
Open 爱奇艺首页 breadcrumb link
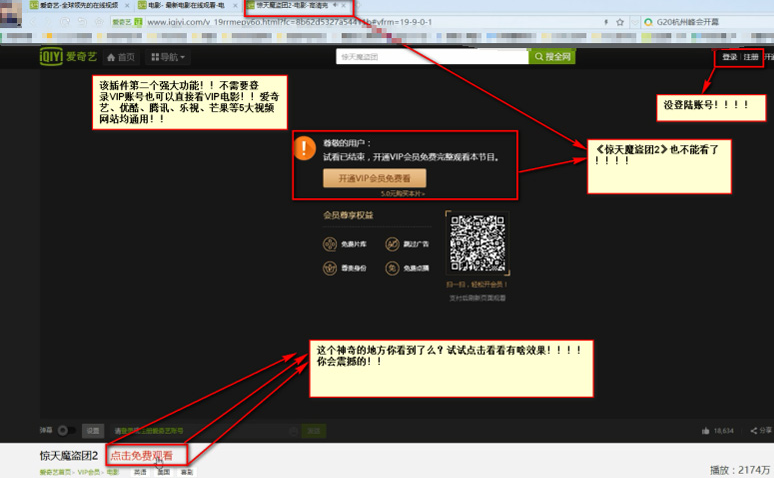pyautogui.click(x=55, y=472)
